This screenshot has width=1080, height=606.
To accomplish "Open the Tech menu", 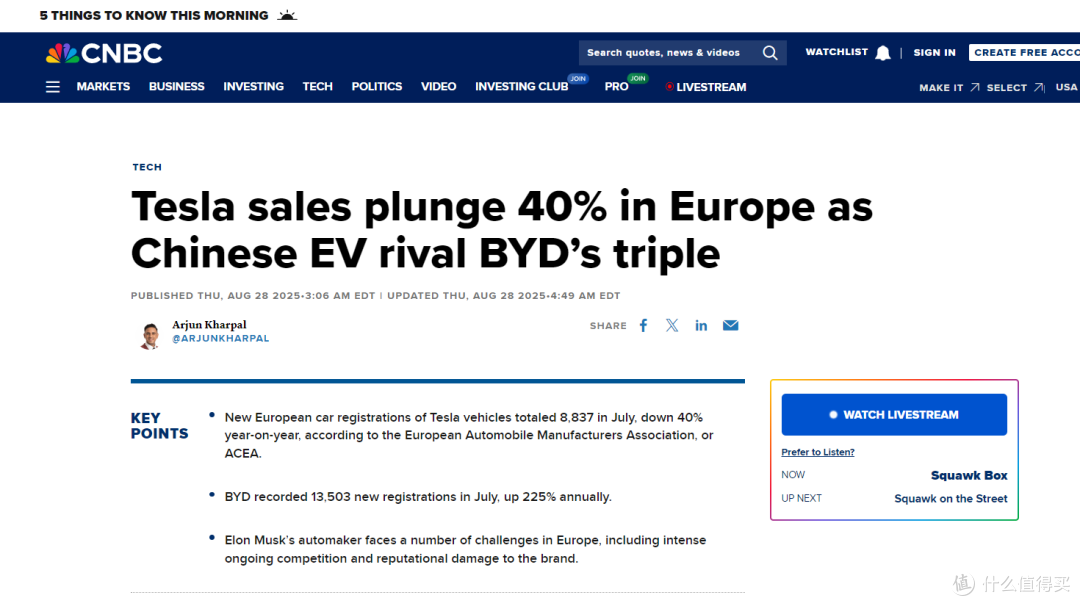I will (x=318, y=87).
